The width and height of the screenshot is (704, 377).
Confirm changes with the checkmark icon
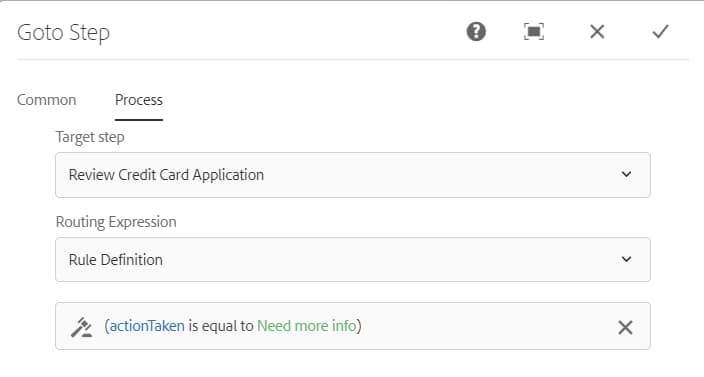tap(660, 32)
